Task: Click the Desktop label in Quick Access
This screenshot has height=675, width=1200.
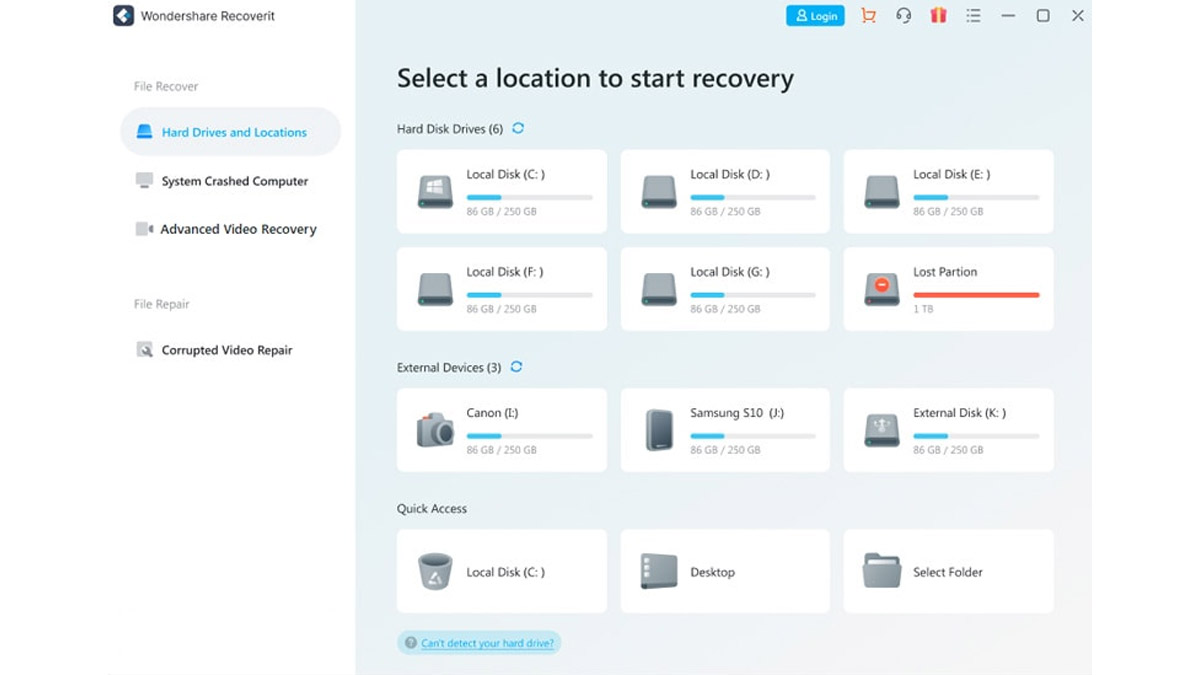Action: tap(713, 572)
